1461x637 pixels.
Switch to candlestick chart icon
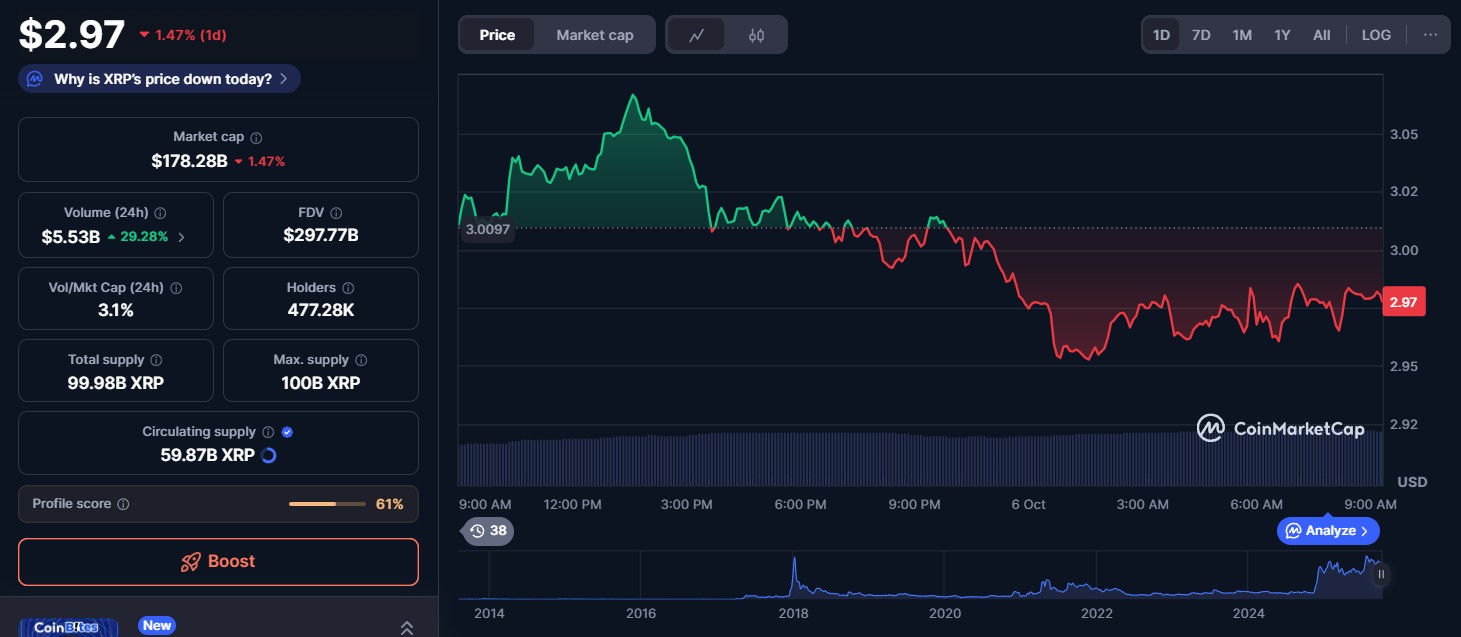(x=756, y=35)
